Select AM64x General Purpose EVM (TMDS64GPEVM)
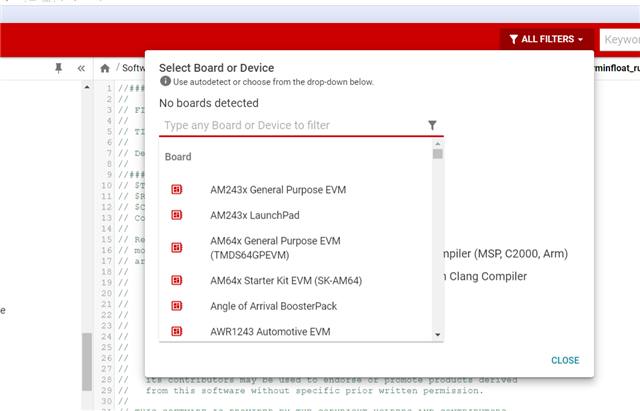 pos(275,248)
